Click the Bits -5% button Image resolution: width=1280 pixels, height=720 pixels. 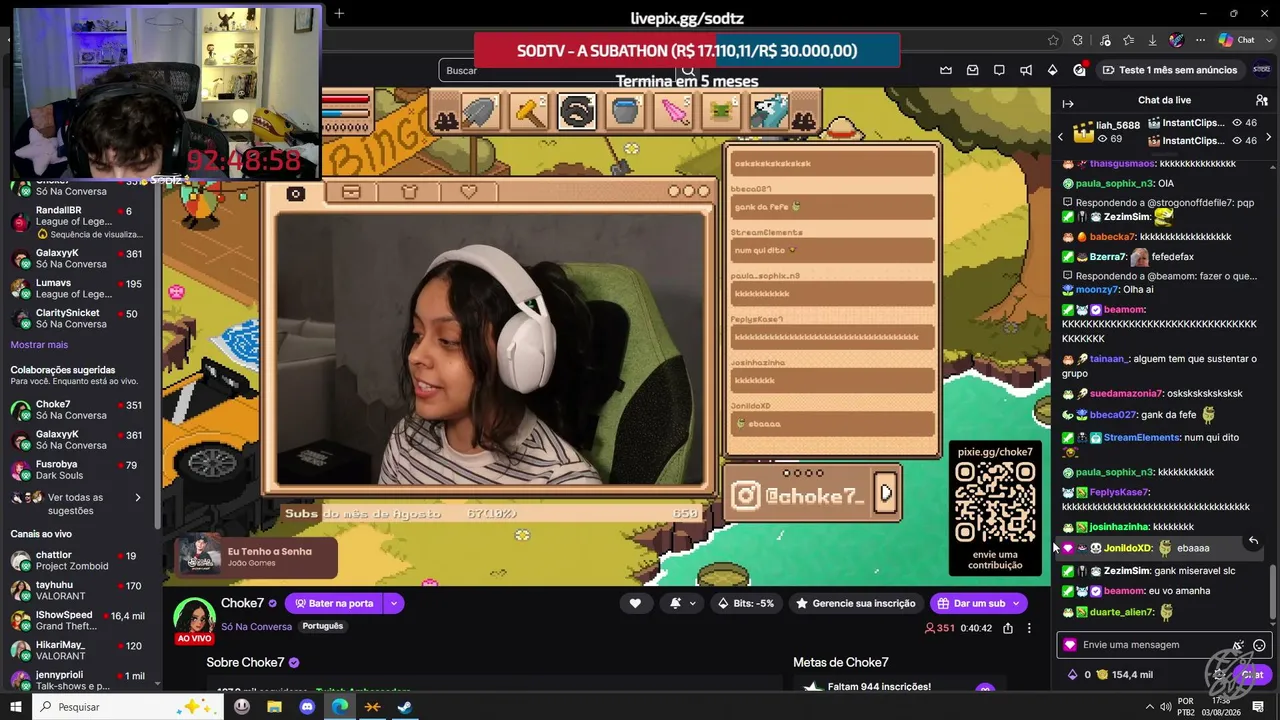(x=746, y=603)
